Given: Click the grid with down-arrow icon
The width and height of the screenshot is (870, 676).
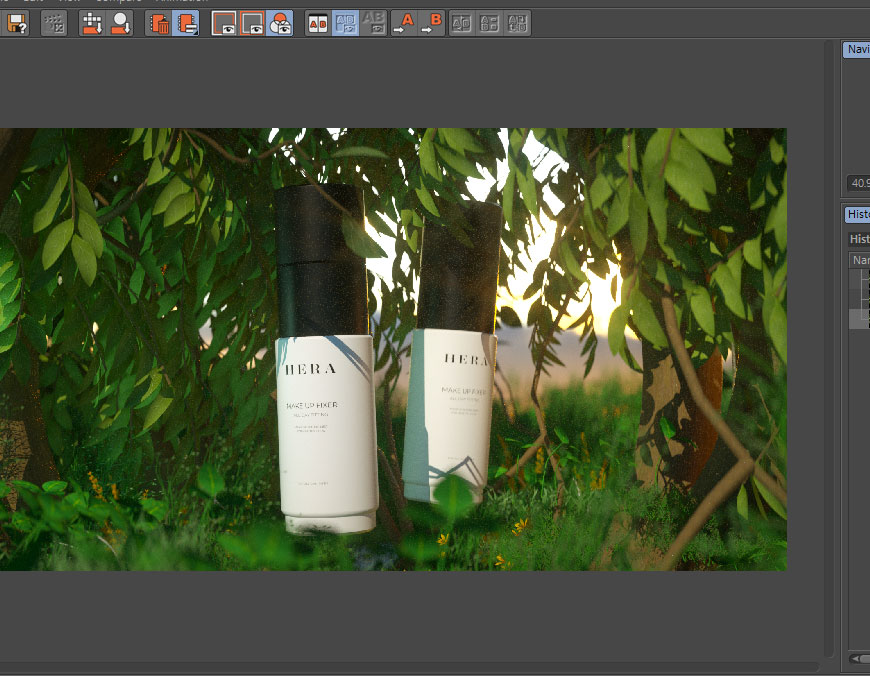Looking at the screenshot, I should pos(92,24).
